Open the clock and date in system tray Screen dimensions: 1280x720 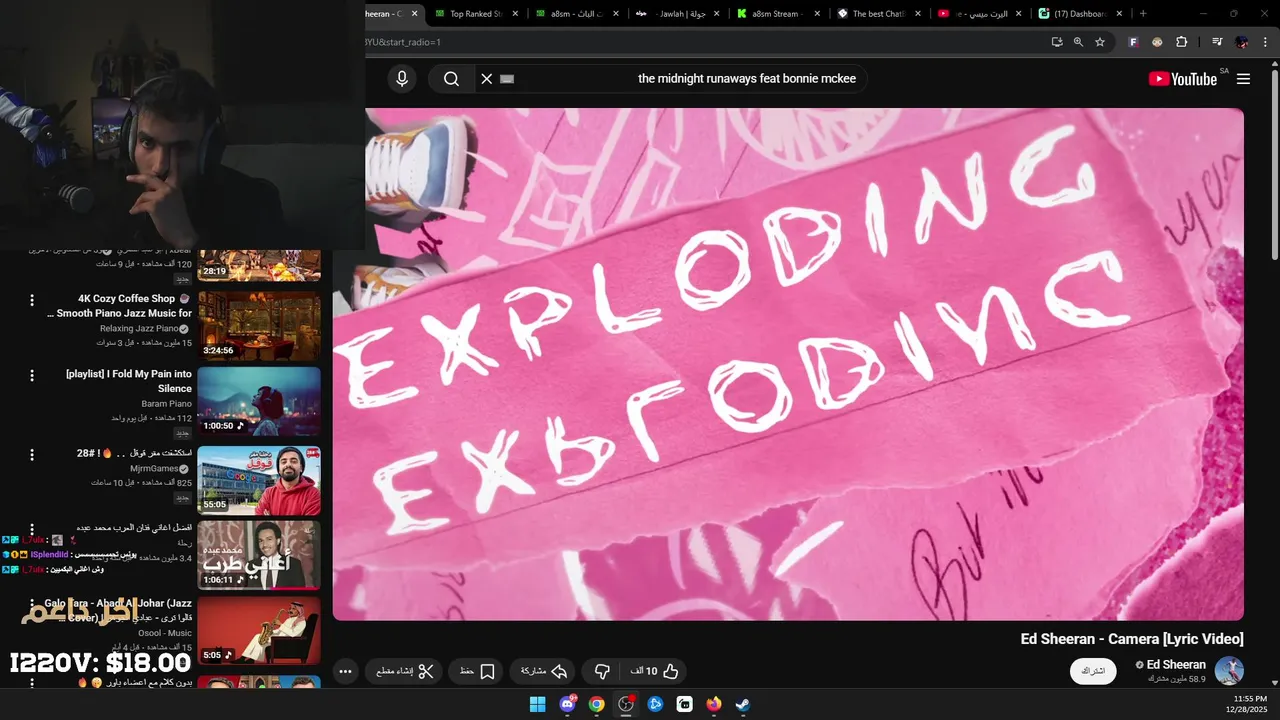(x=1247, y=704)
